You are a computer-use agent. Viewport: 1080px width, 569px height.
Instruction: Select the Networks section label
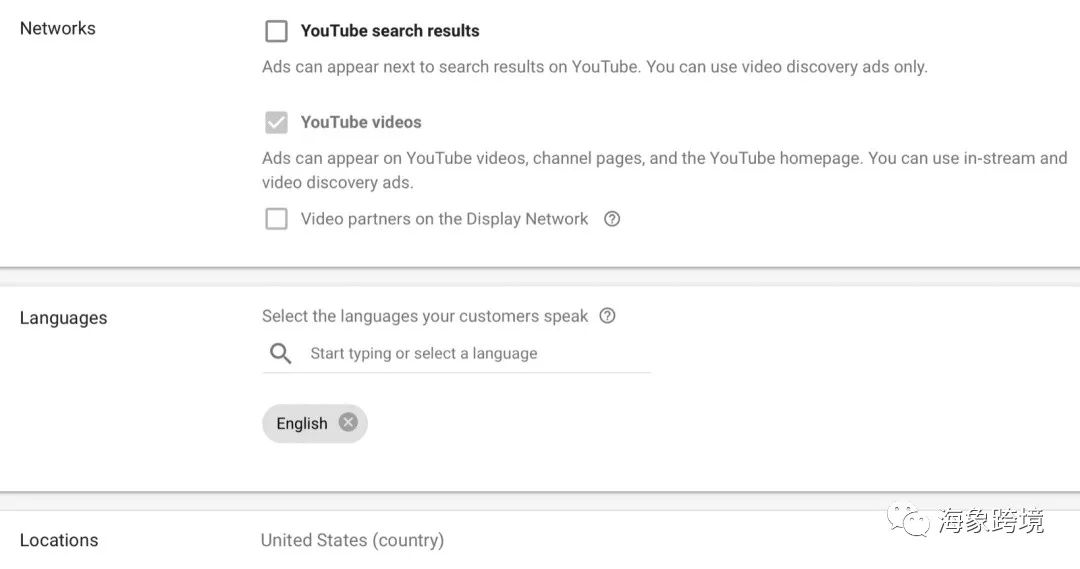coord(58,28)
